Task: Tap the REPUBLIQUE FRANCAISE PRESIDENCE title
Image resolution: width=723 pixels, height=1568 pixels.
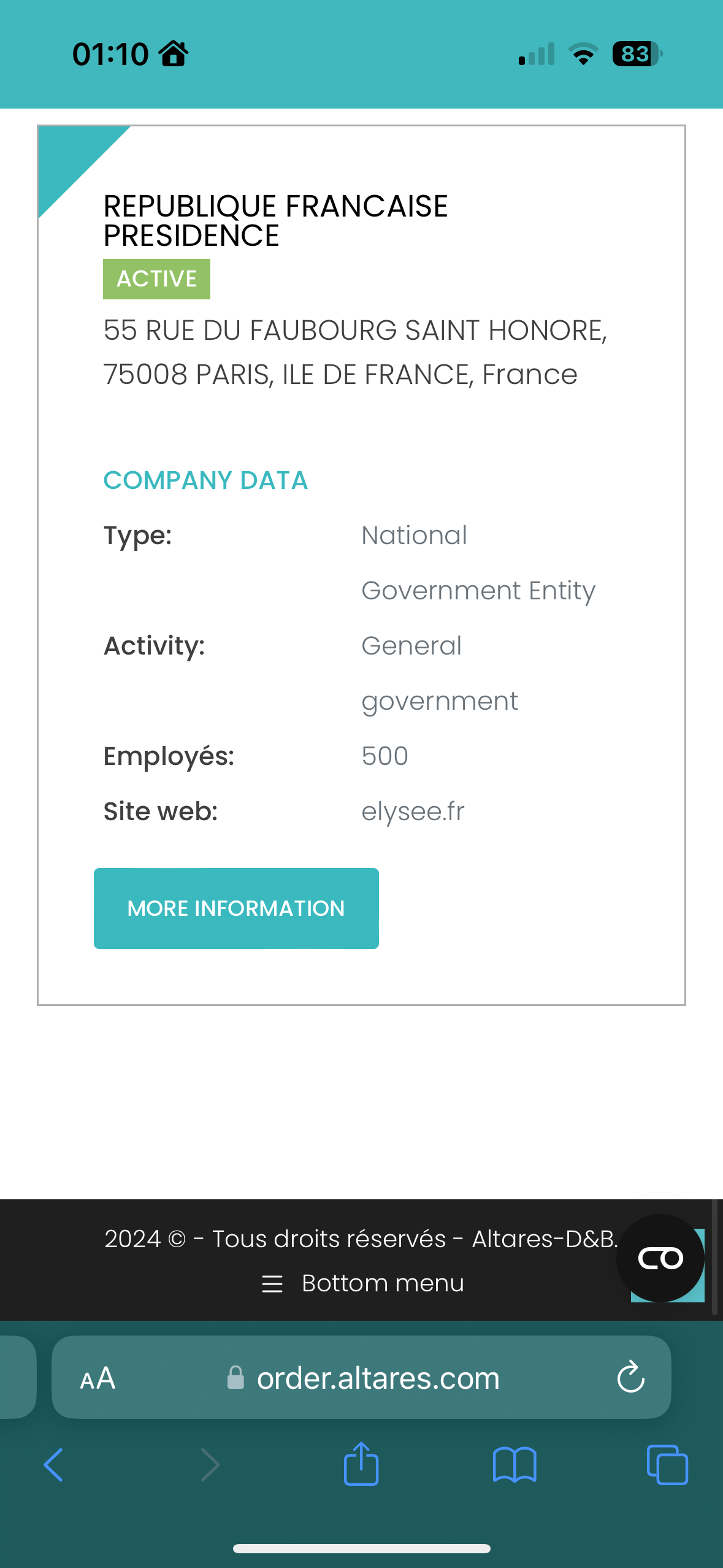Action: [x=275, y=221]
